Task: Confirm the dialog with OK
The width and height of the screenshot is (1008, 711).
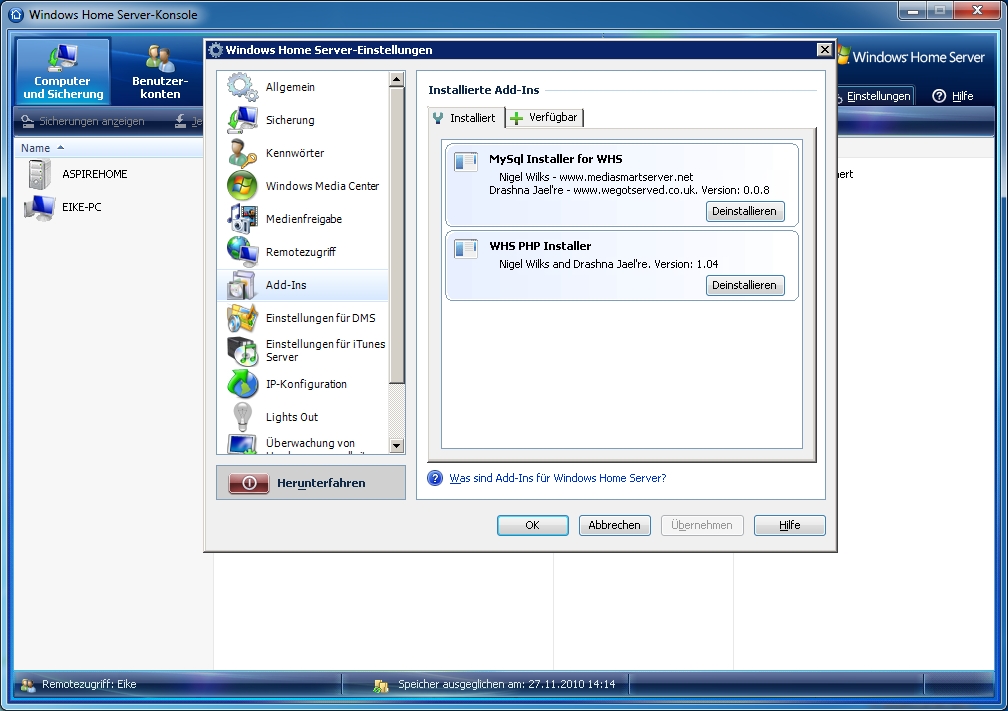Action: pyautogui.click(x=532, y=525)
